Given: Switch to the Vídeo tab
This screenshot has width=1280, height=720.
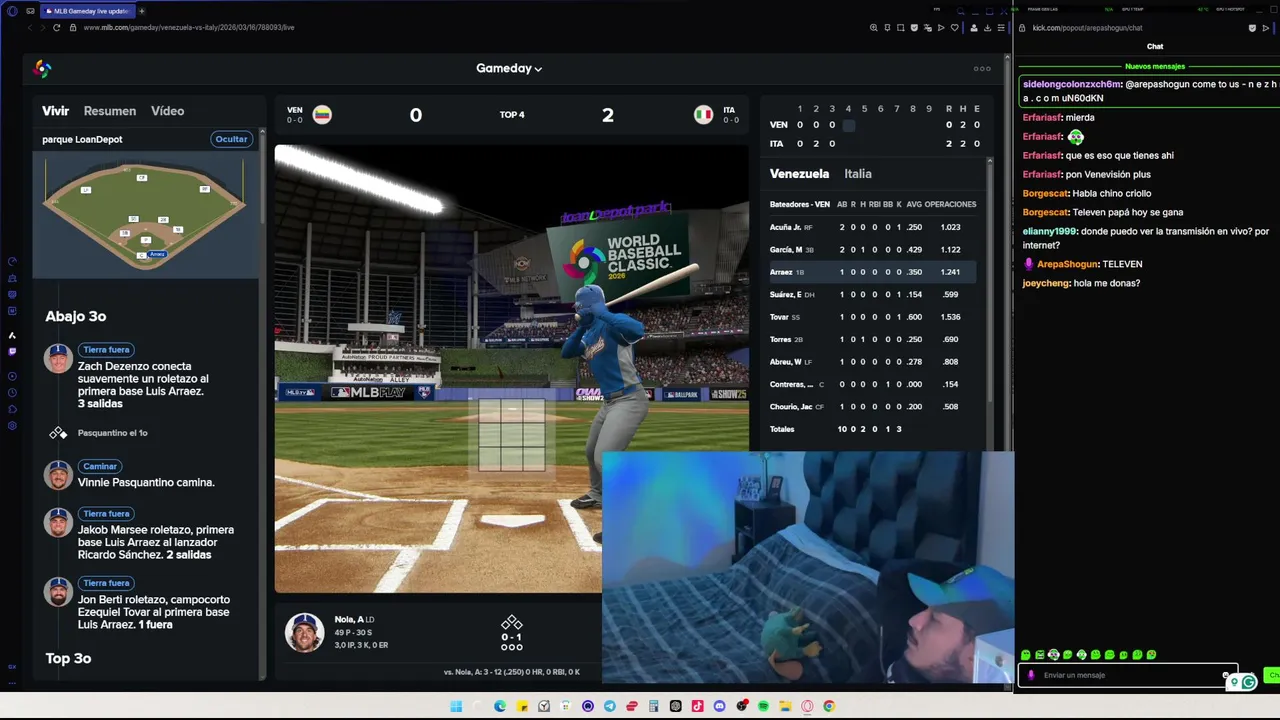Looking at the screenshot, I should pyautogui.click(x=167, y=111).
